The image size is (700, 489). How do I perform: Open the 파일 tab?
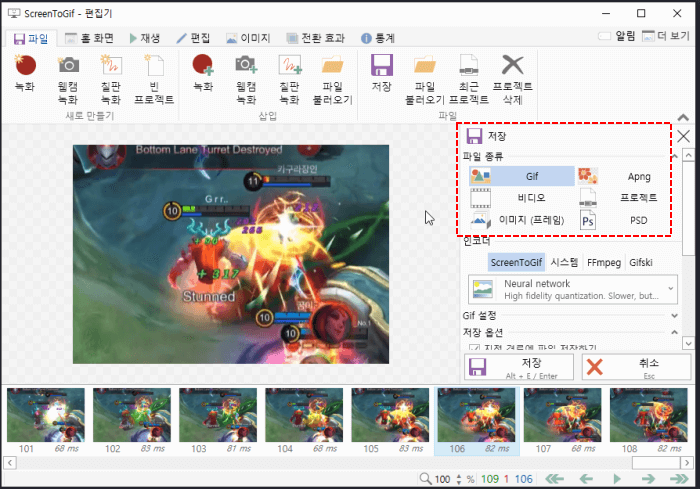pos(31,38)
